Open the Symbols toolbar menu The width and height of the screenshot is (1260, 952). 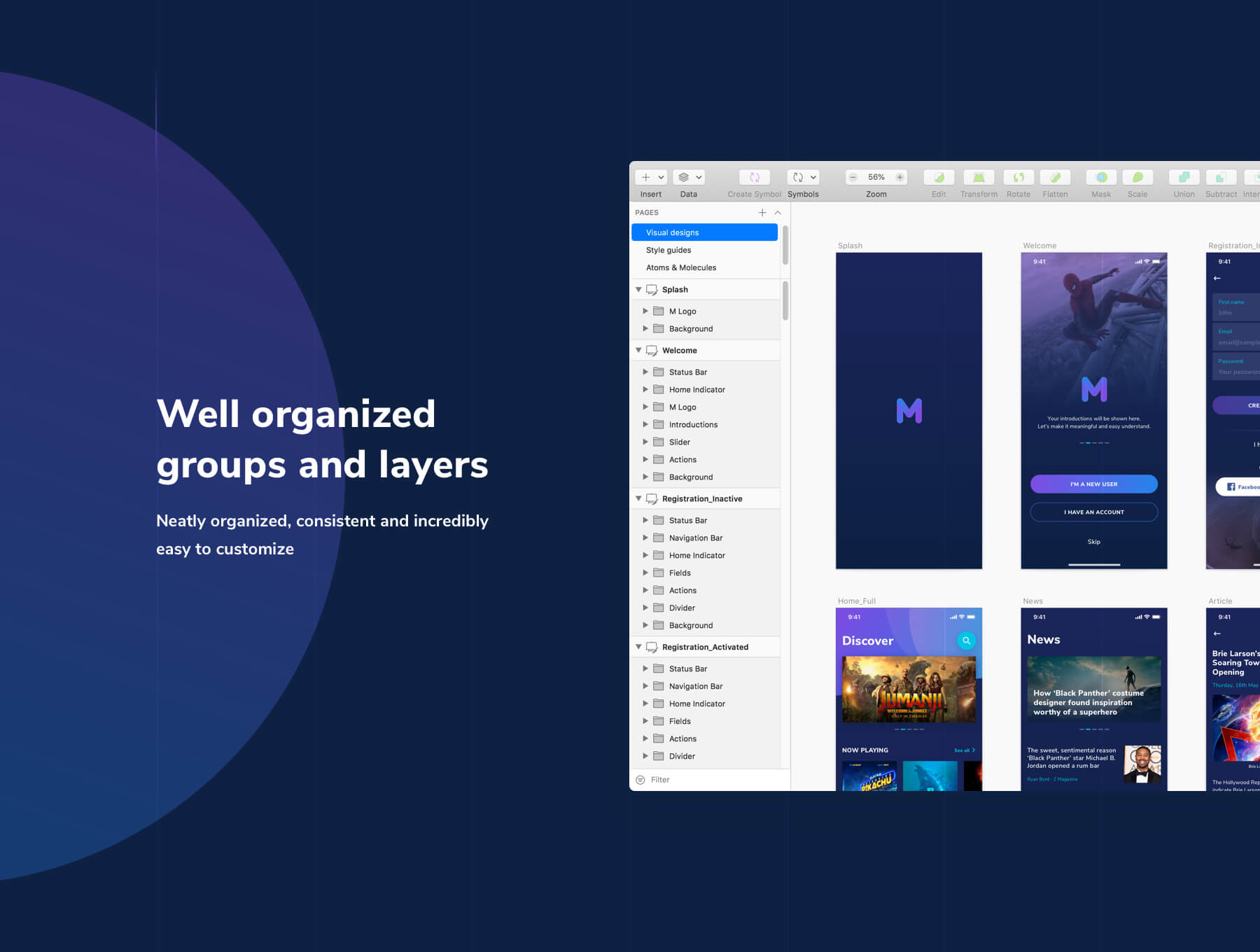pos(803,178)
